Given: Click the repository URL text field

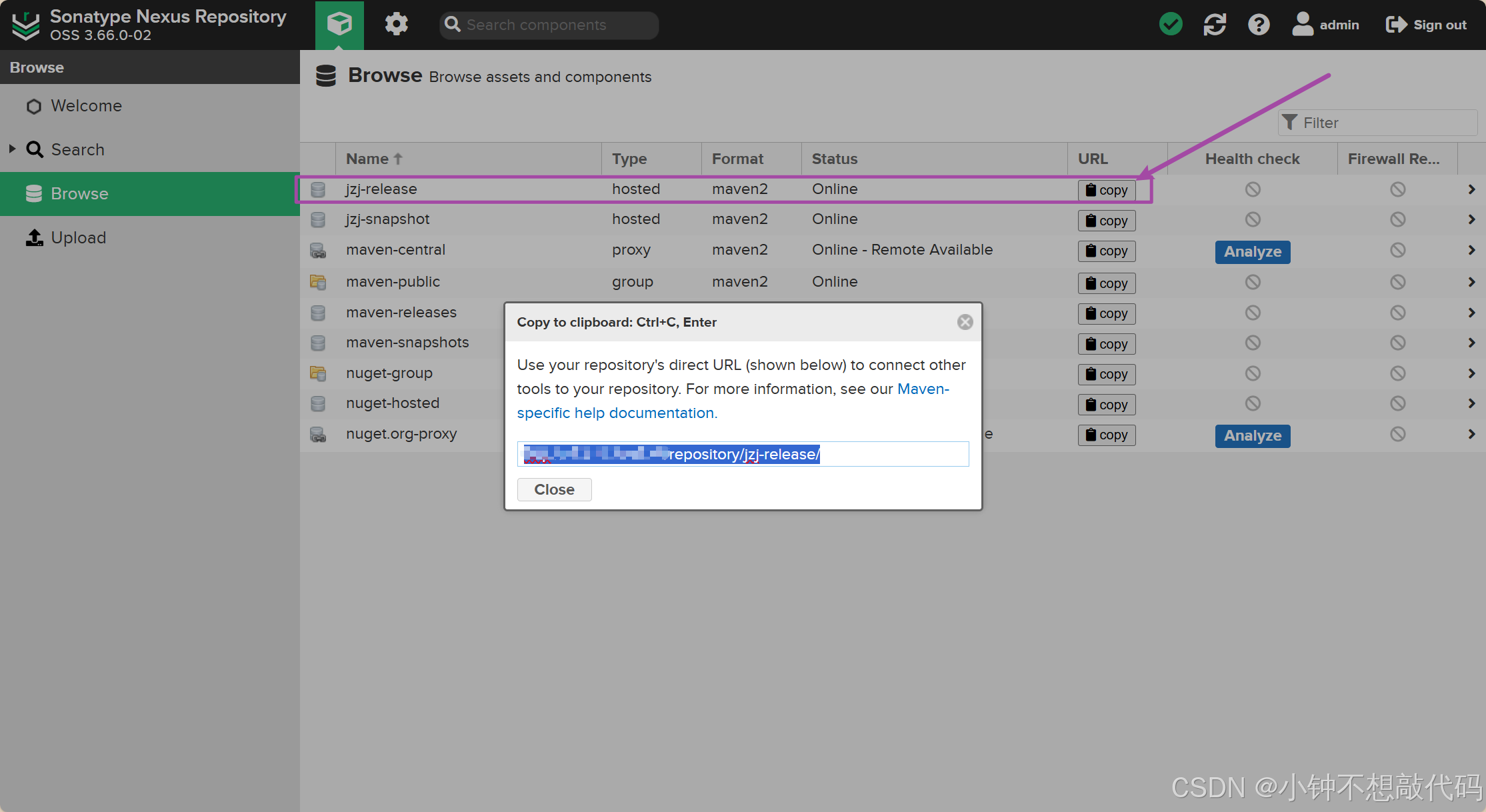Looking at the screenshot, I should pyautogui.click(x=743, y=454).
